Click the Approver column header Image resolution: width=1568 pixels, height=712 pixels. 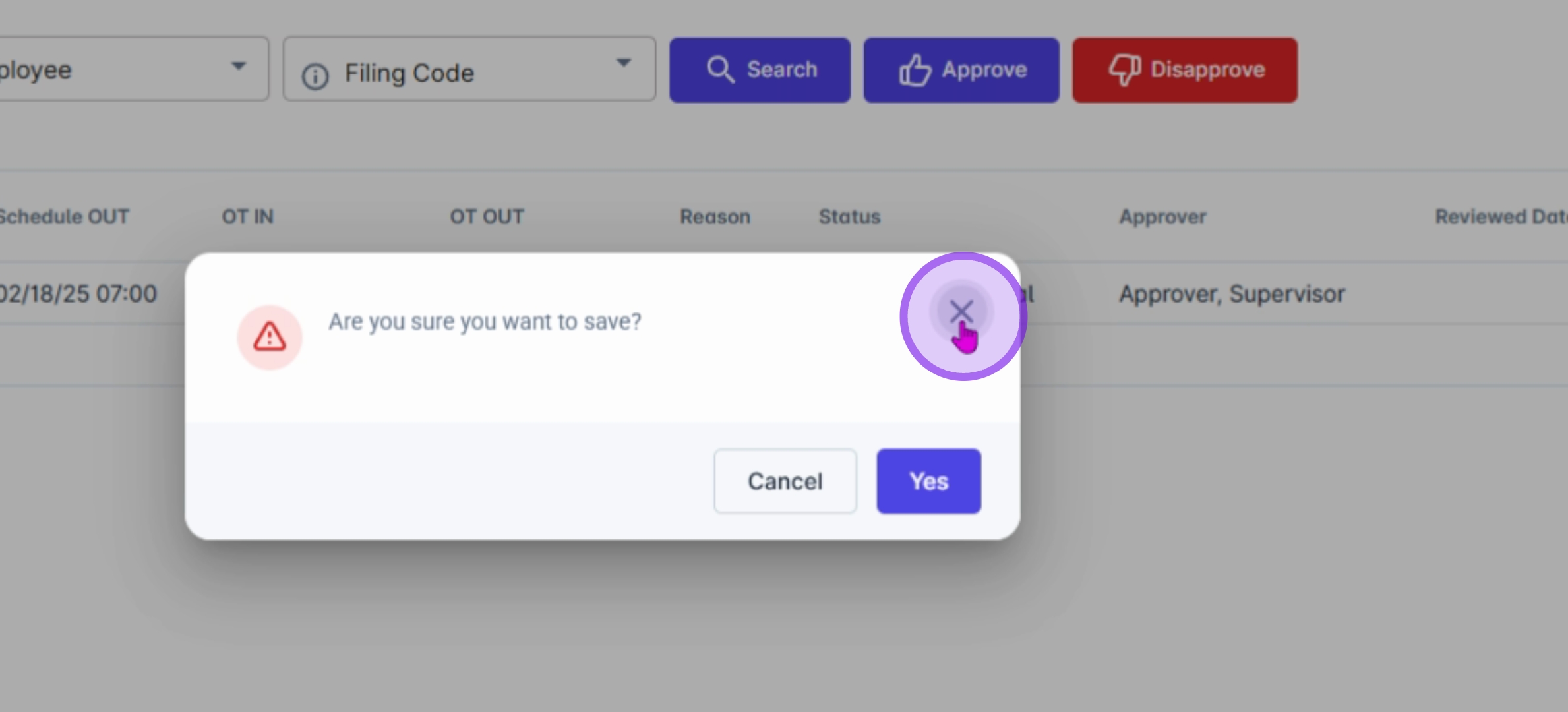1162,217
